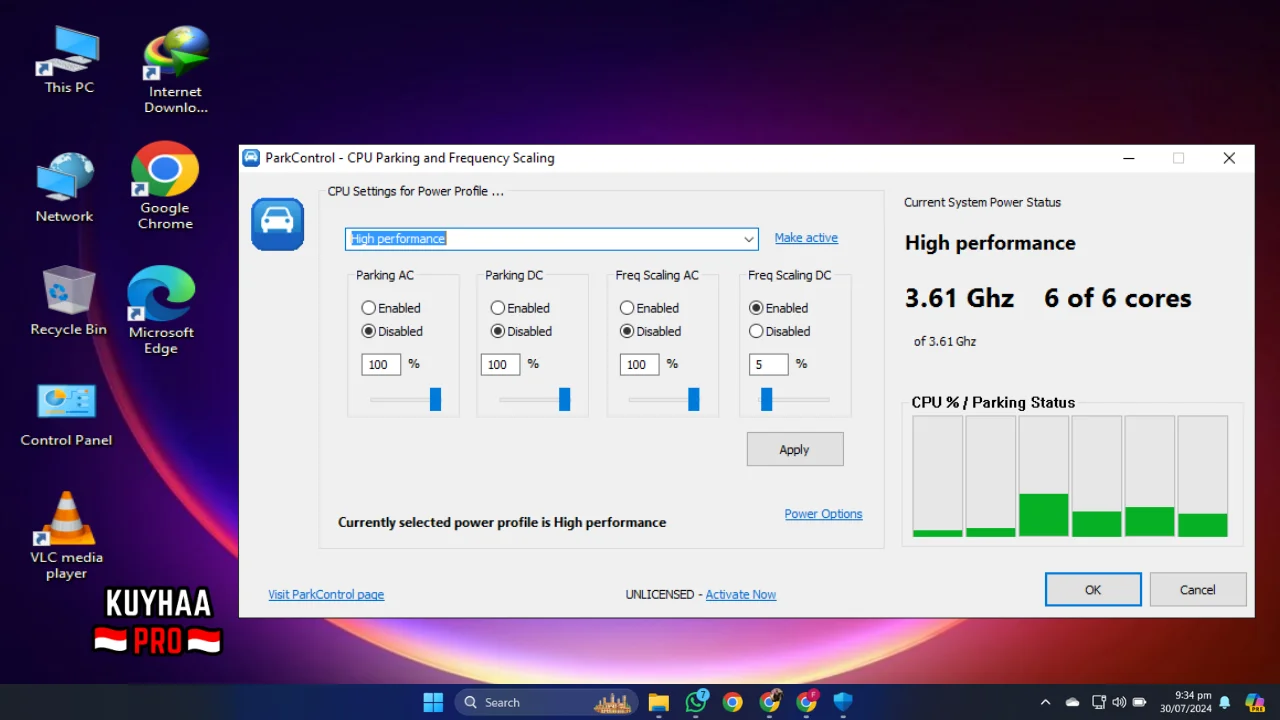Open Copilot preview icon in taskbar

pos(1254,702)
